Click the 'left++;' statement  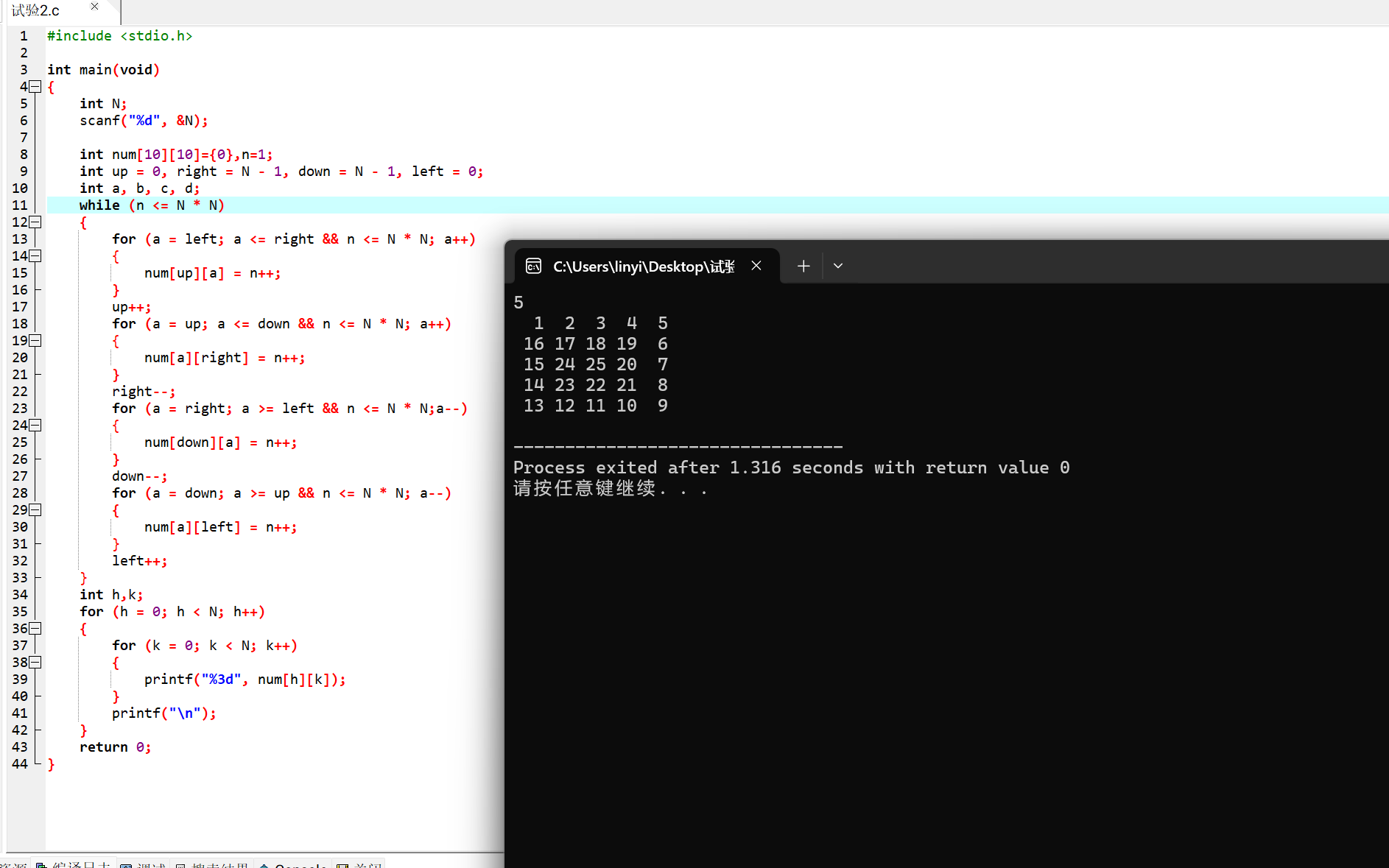pyautogui.click(x=140, y=560)
